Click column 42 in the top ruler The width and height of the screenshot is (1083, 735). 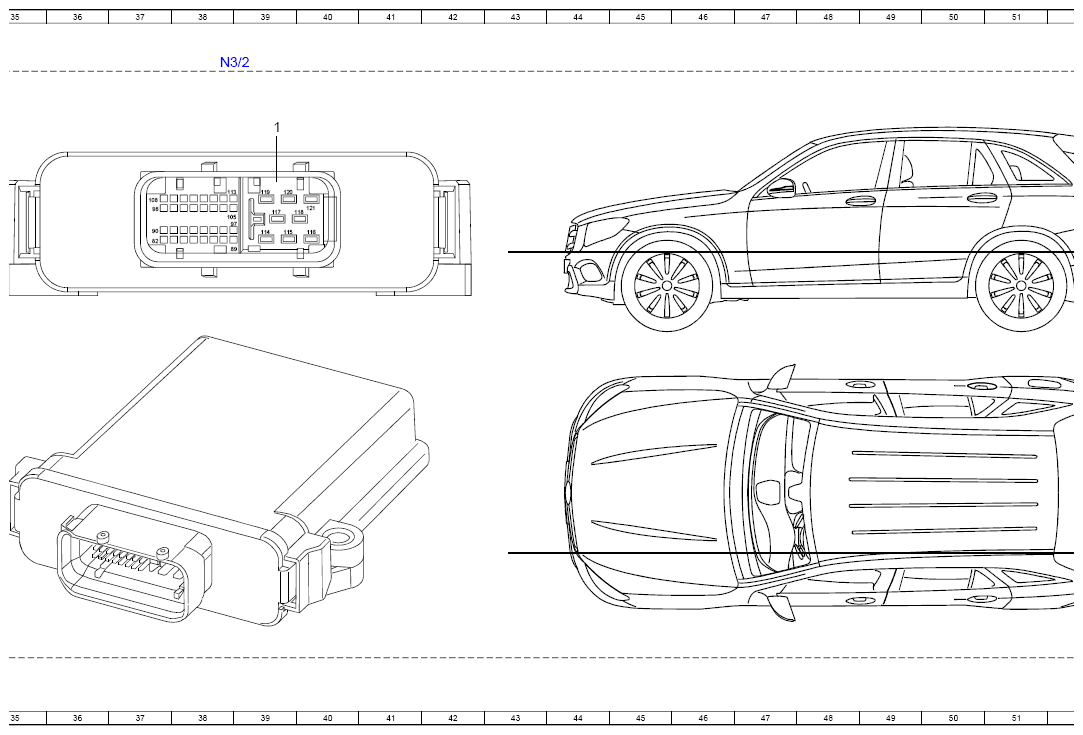453,17
